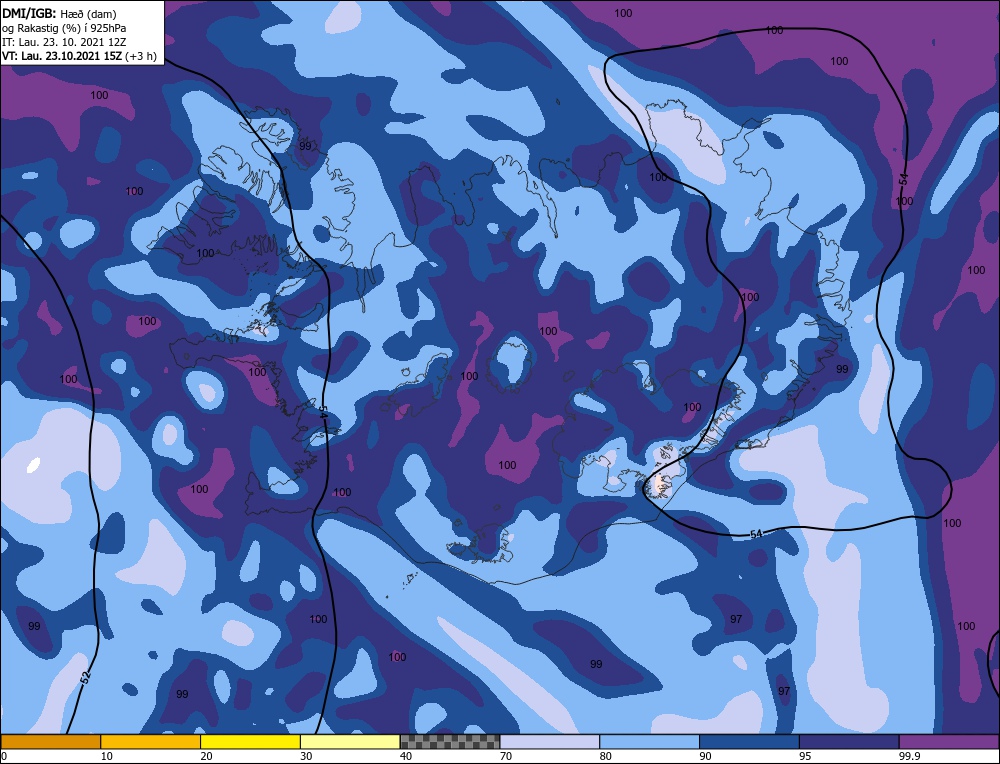
Task: Click the line 'og Rakastig (%) í 925hPa'
Action: tap(64, 28)
